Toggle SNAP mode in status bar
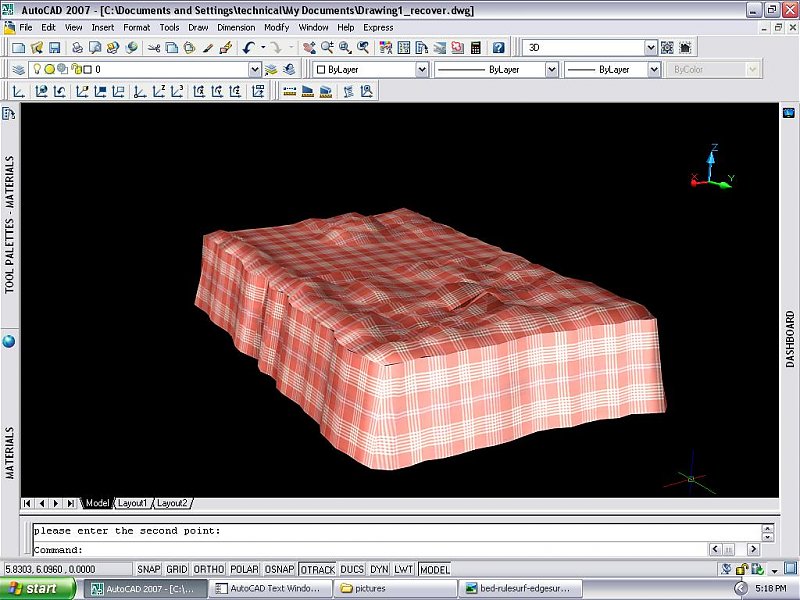Image resolution: width=800 pixels, height=600 pixels. coord(148,569)
